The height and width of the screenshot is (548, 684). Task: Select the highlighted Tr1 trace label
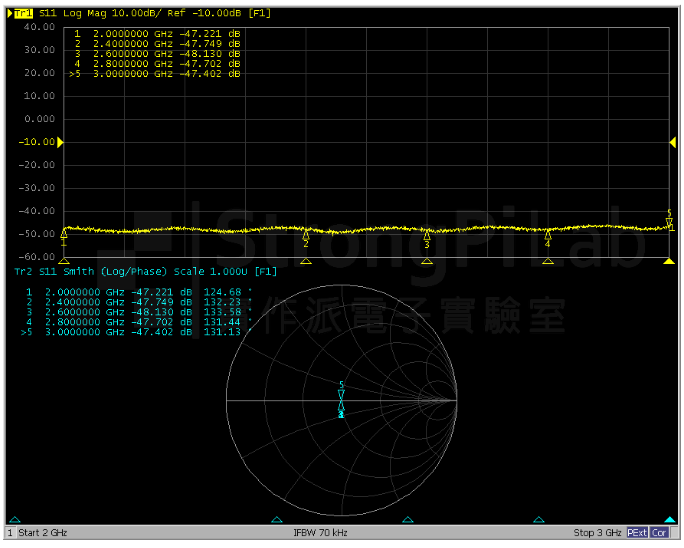coord(23,14)
